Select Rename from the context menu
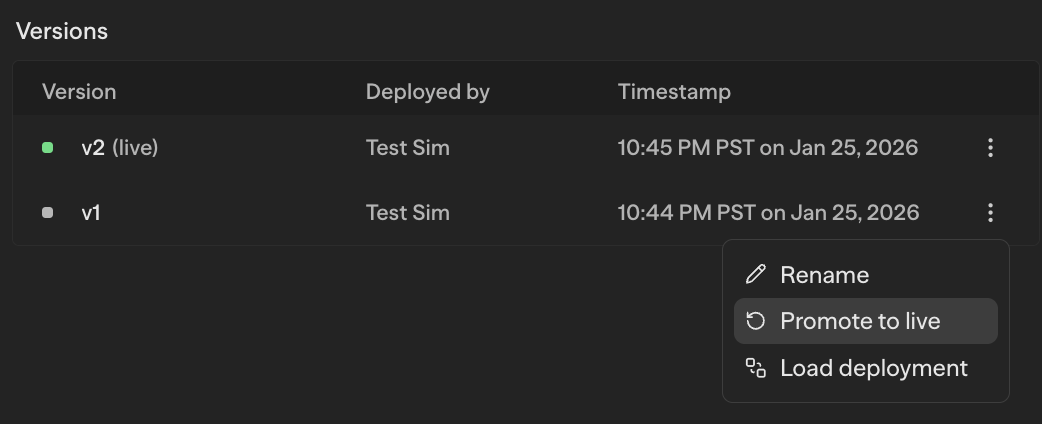The width and height of the screenshot is (1042, 424). 824,275
